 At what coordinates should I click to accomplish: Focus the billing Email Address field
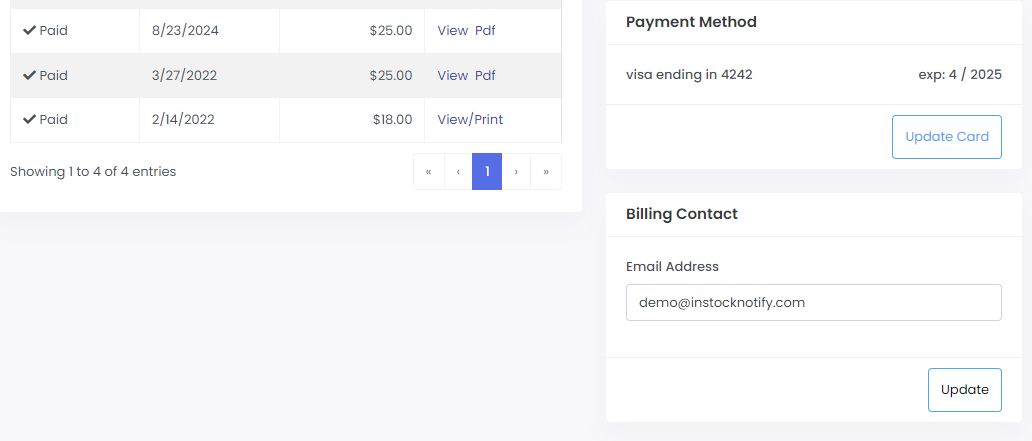point(813,302)
